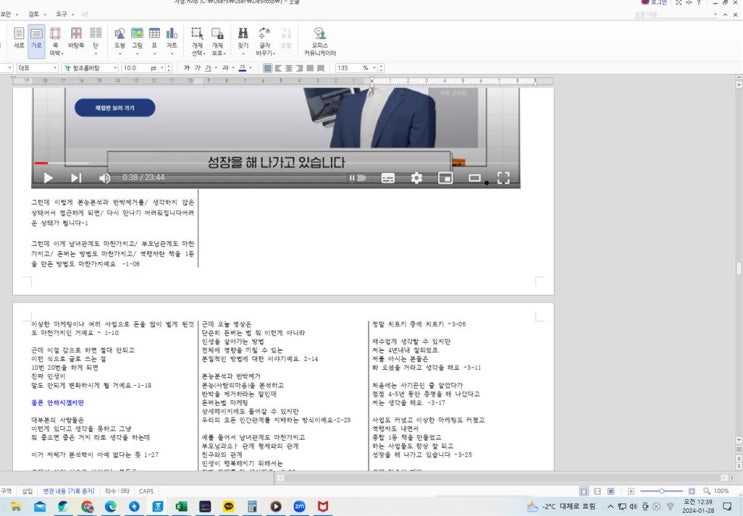Apply center alignment

click(289, 68)
